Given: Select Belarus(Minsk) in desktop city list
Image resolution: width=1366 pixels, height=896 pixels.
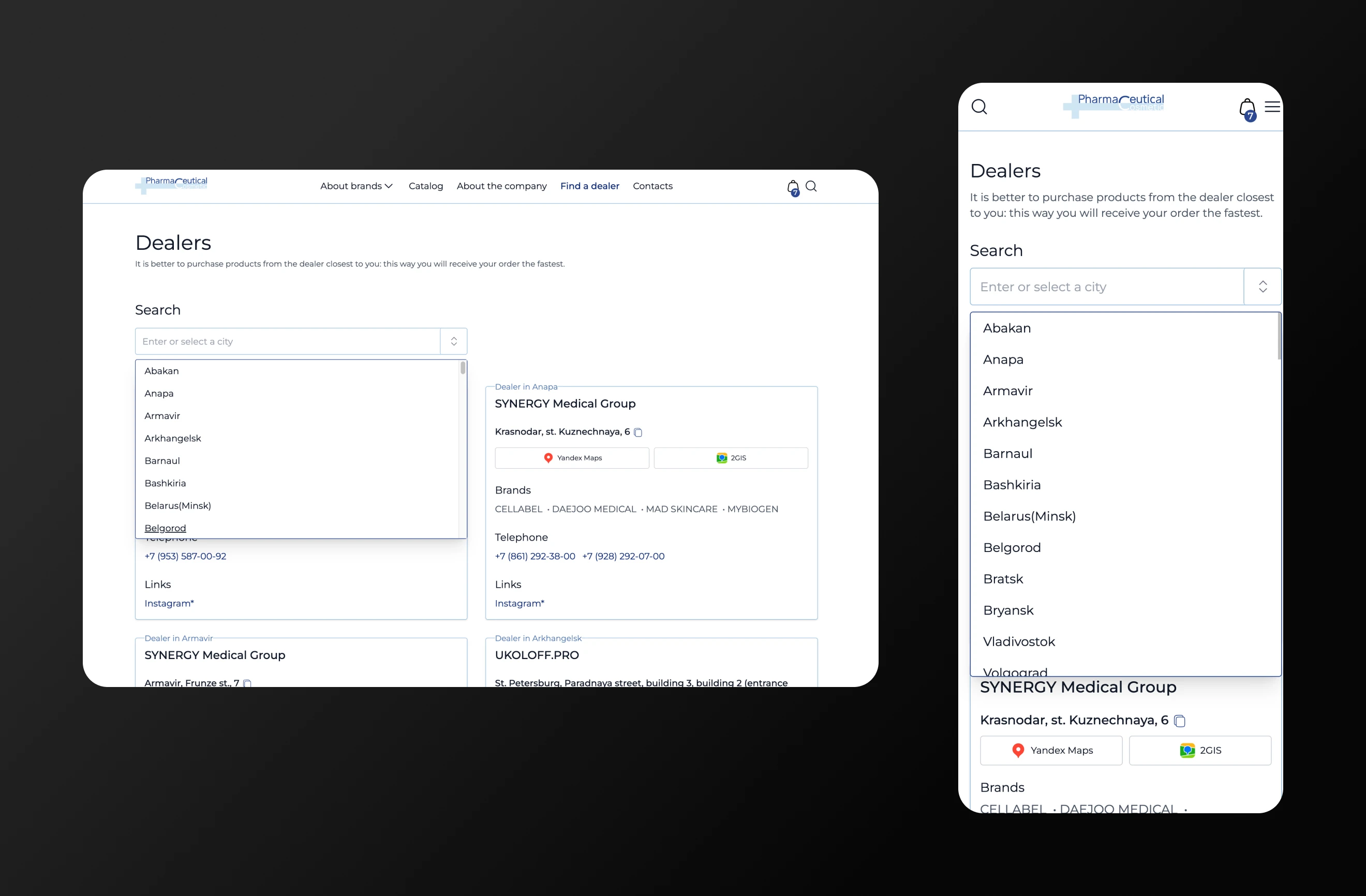Looking at the screenshot, I should (x=298, y=505).
